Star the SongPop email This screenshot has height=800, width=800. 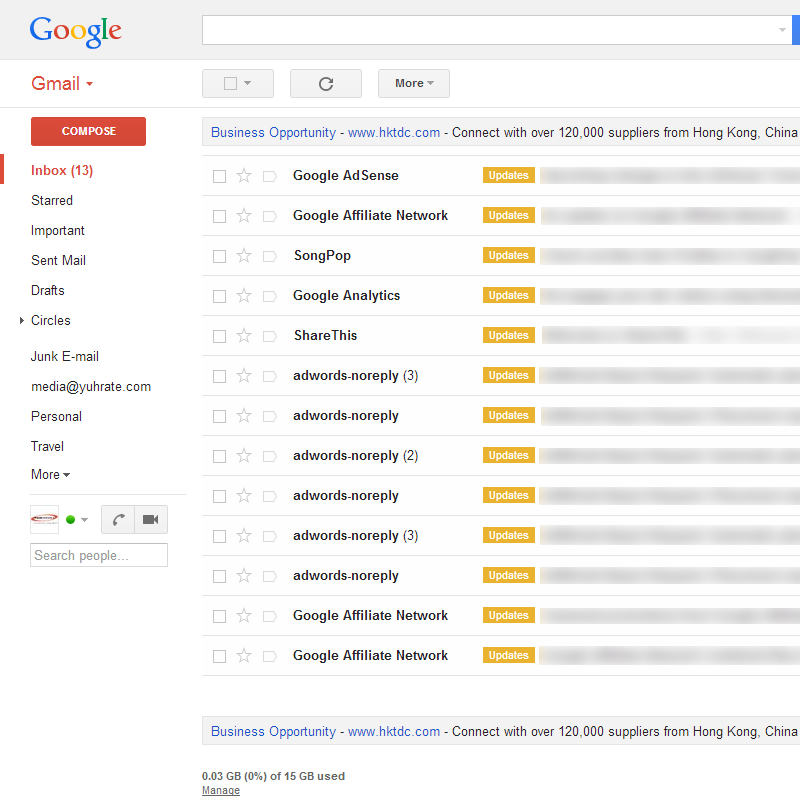click(244, 256)
